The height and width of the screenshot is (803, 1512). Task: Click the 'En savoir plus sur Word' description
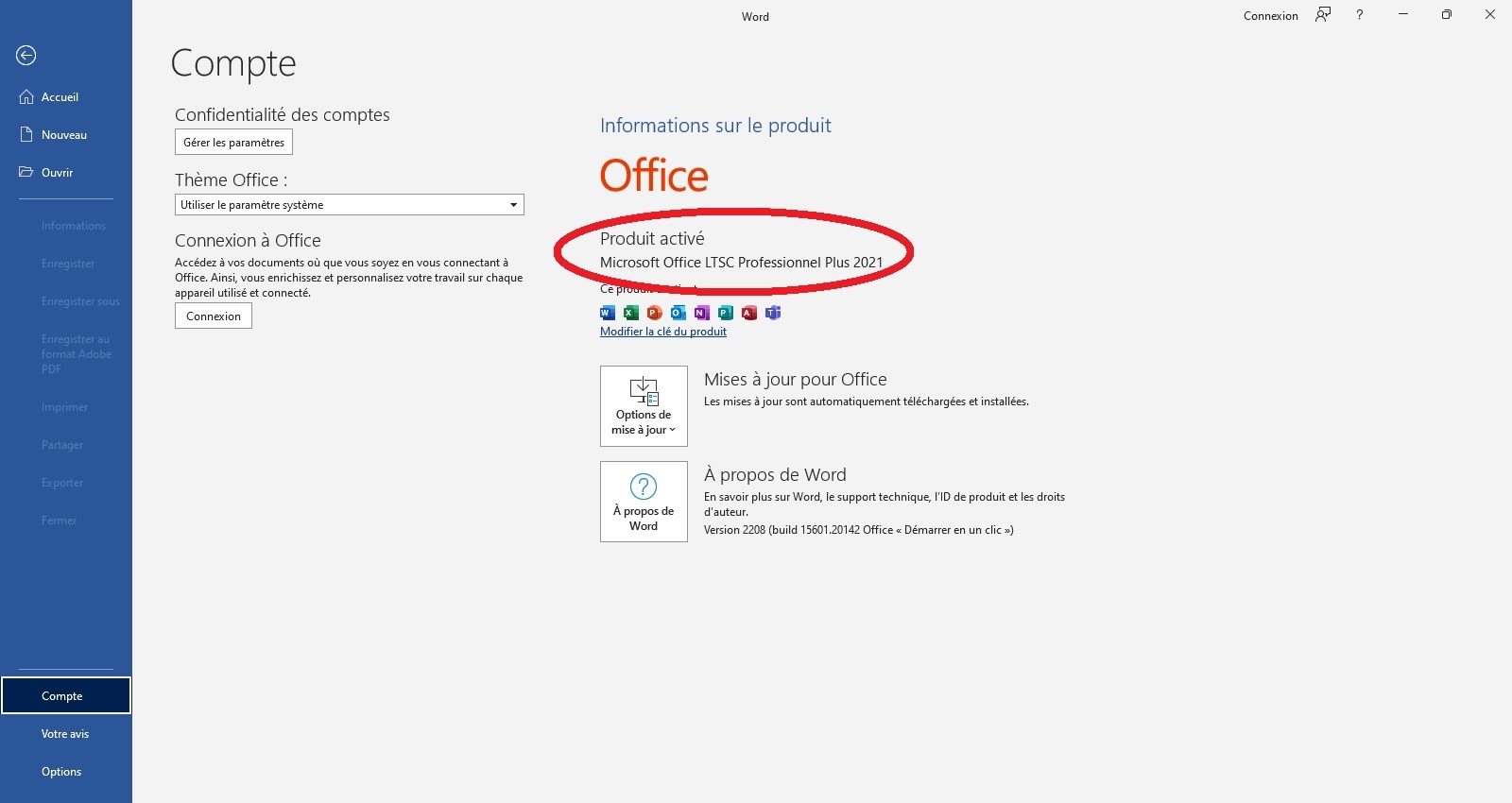[885, 504]
